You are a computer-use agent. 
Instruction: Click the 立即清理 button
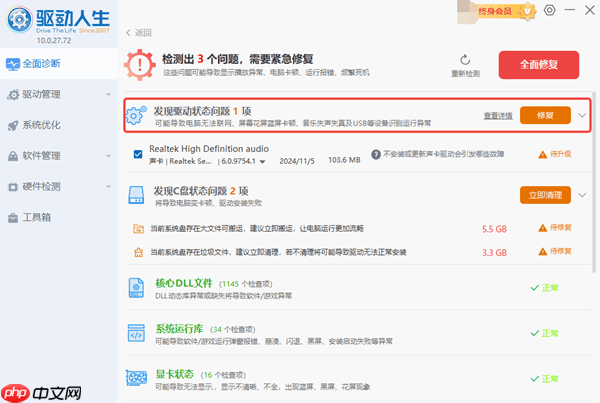click(545, 195)
